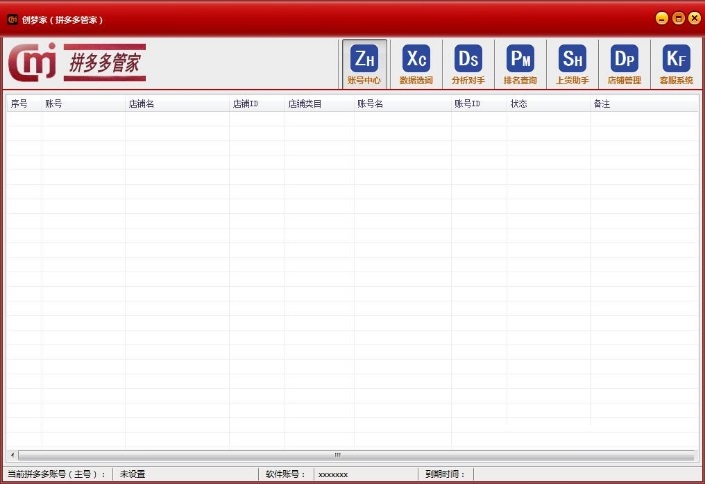Minimize the 创梦家 window
This screenshot has width=705, height=484.
[661, 18]
